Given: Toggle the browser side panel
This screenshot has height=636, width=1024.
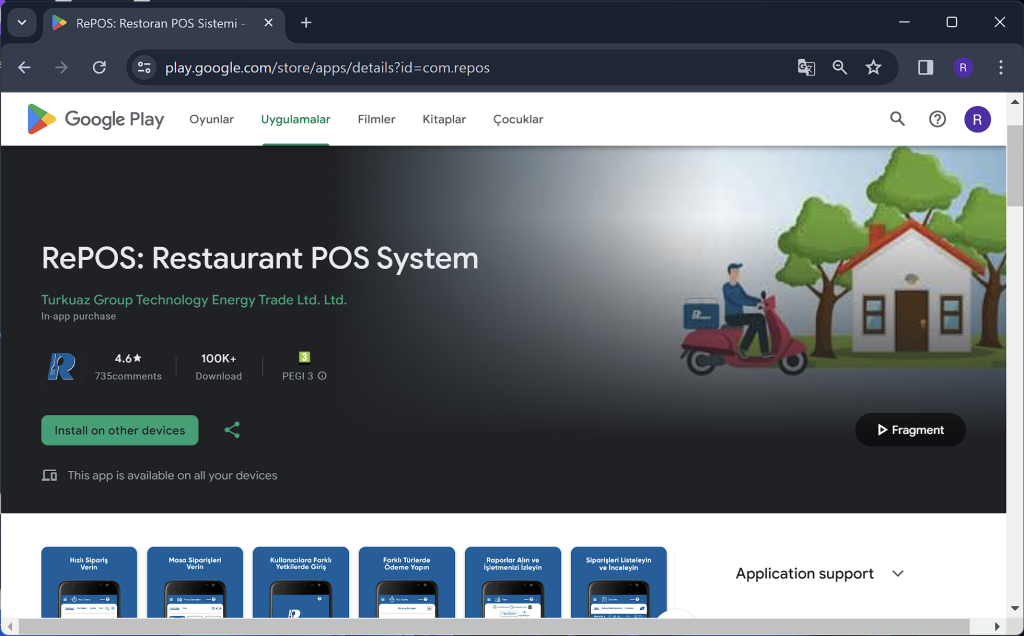Looking at the screenshot, I should (925, 67).
